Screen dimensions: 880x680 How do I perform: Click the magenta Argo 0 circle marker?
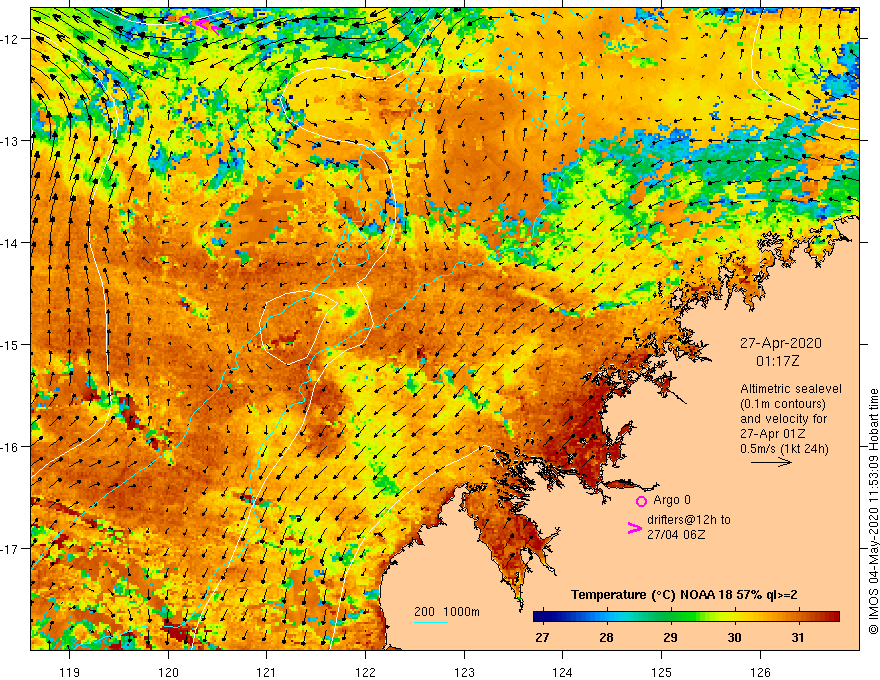[641, 501]
